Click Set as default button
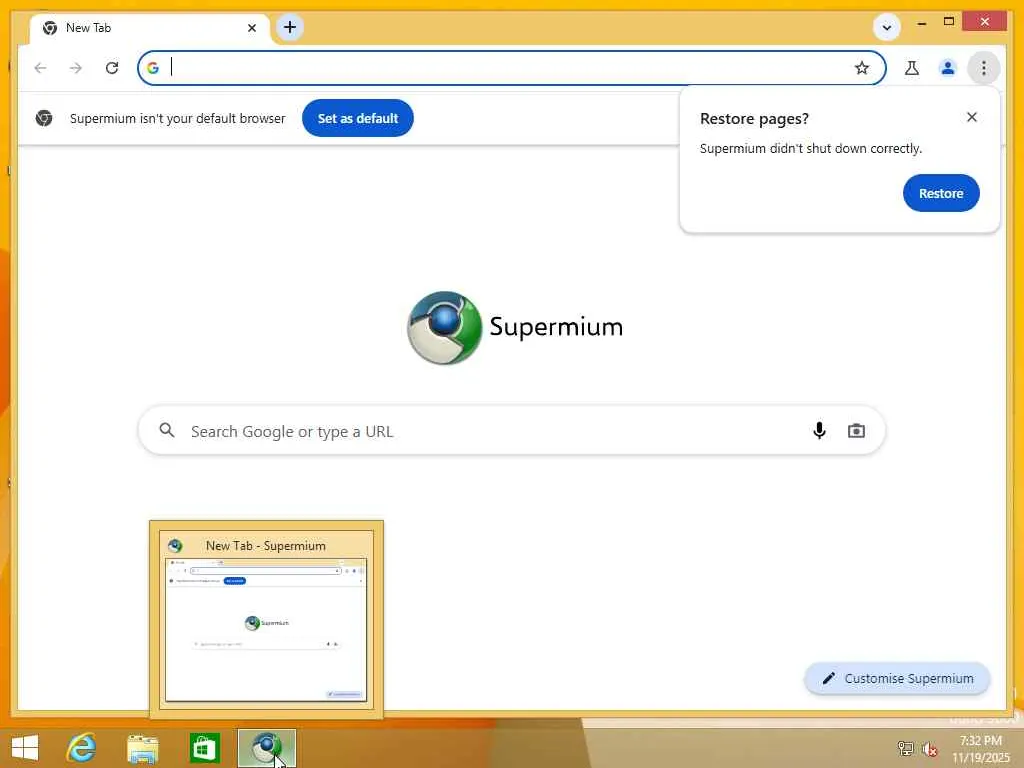Viewport: 1024px width, 768px height. click(358, 118)
